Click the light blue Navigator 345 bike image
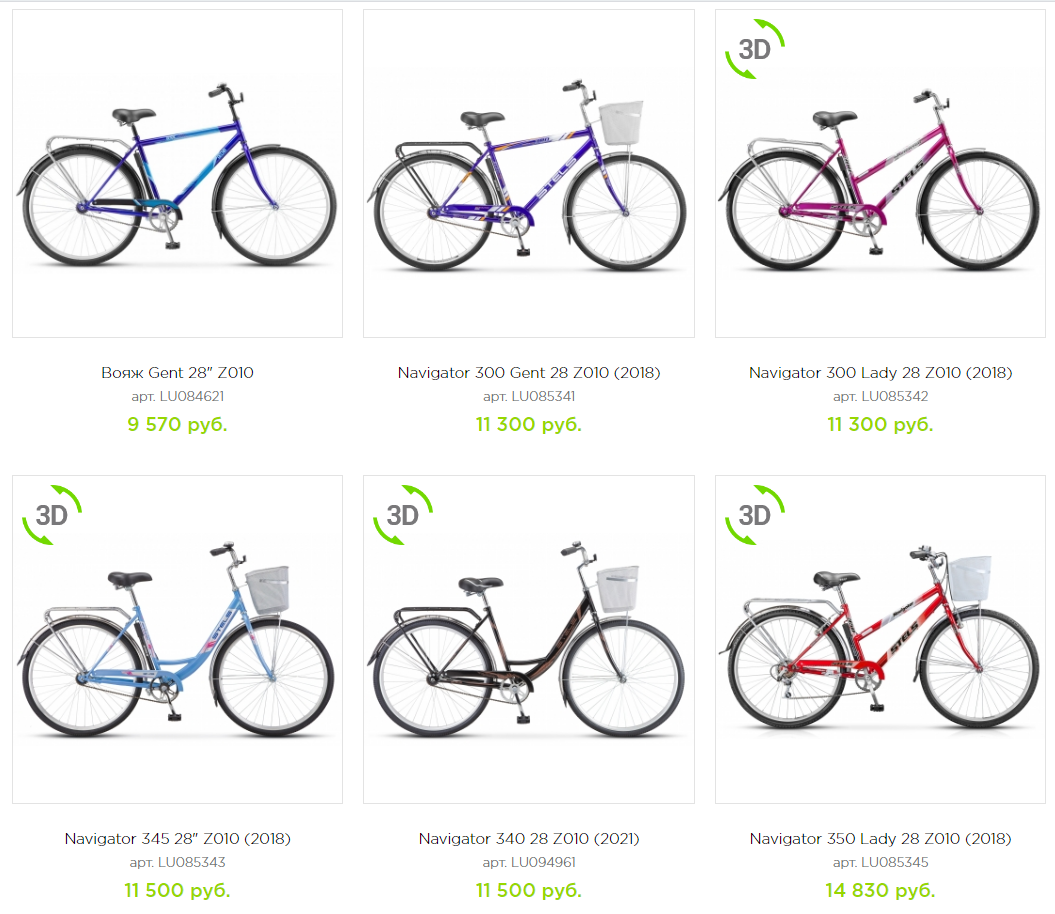1055x914 pixels. click(177, 639)
